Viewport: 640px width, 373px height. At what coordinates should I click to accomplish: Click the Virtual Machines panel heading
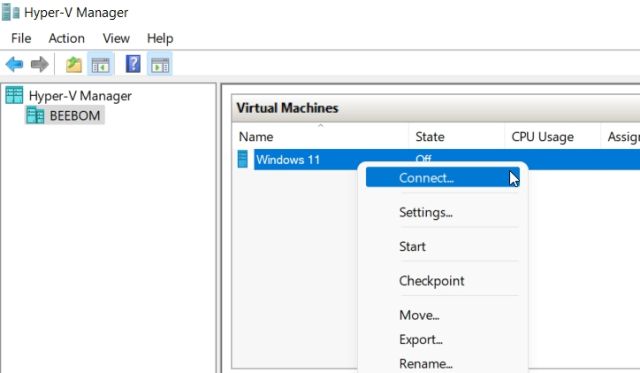pyautogui.click(x=287, y=108)
